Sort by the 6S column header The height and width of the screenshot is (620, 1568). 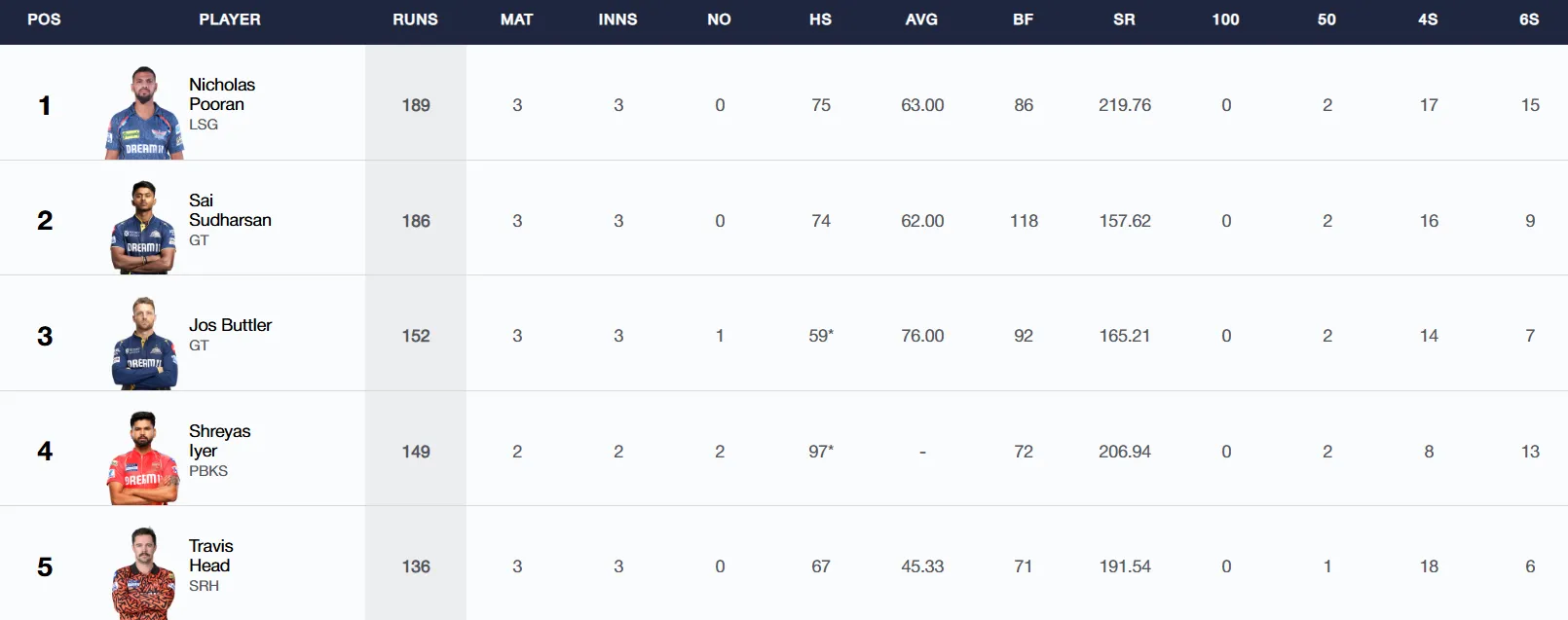pos(1529,19)
